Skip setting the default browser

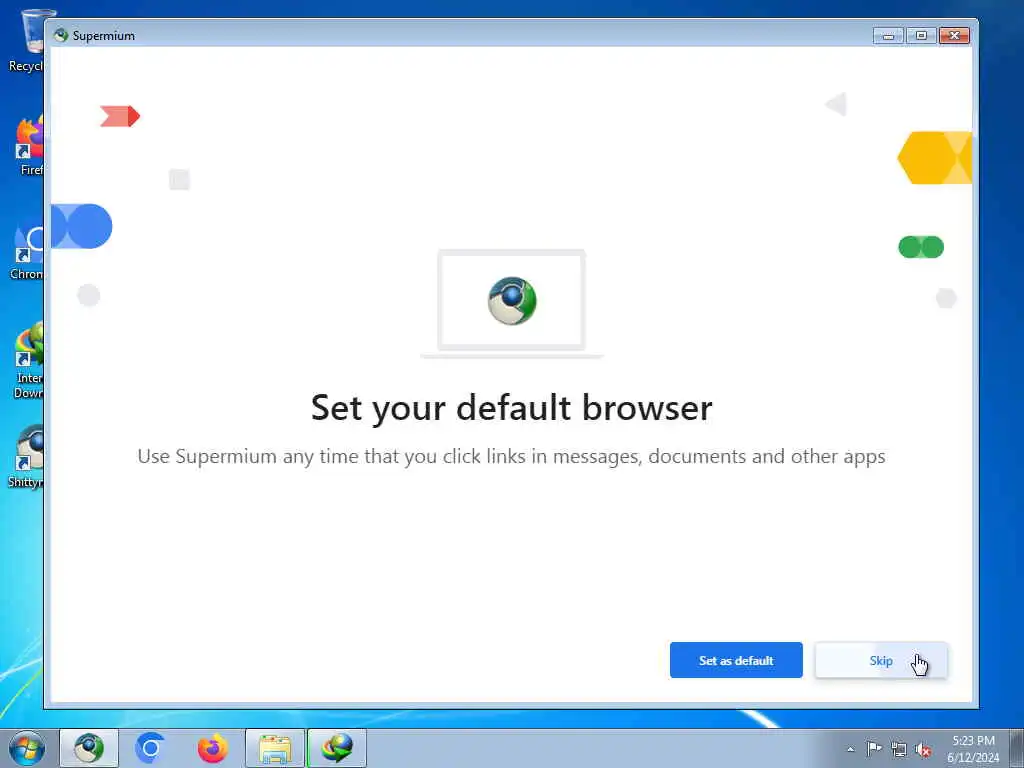881,660
